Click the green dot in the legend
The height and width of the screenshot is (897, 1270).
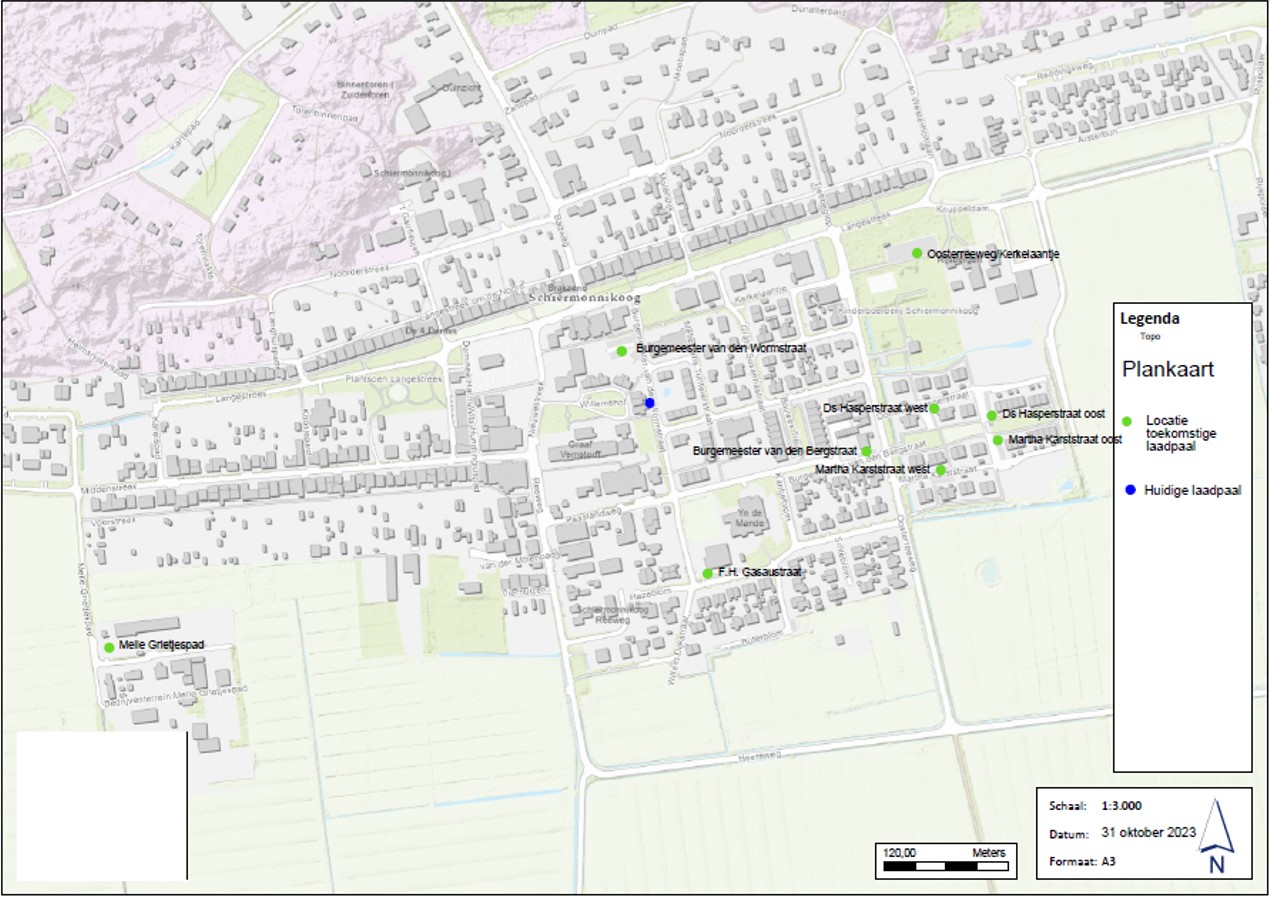[1127, 421]
